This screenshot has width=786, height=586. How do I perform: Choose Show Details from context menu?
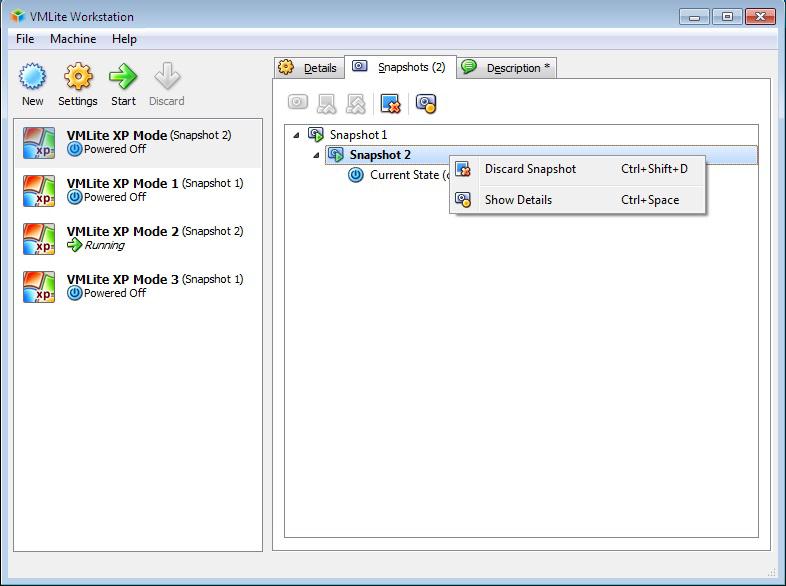[577, 200]
